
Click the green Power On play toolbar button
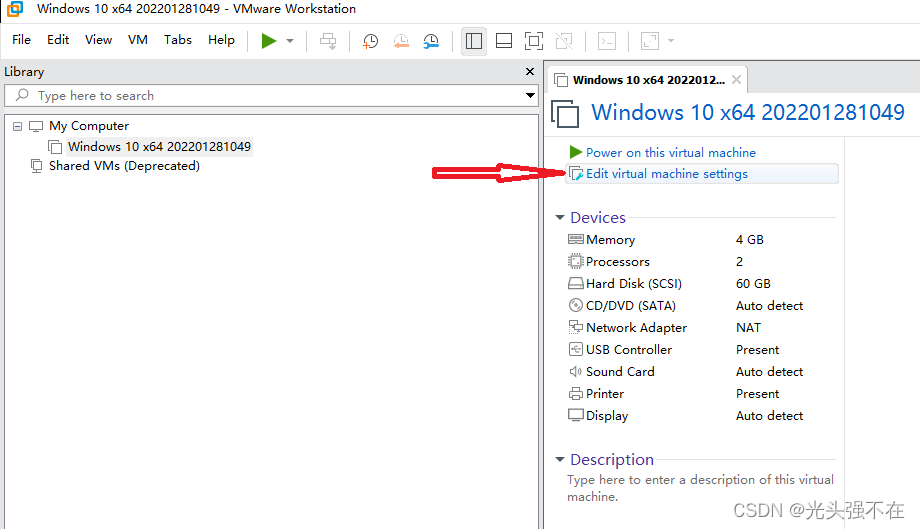[269, 41]
